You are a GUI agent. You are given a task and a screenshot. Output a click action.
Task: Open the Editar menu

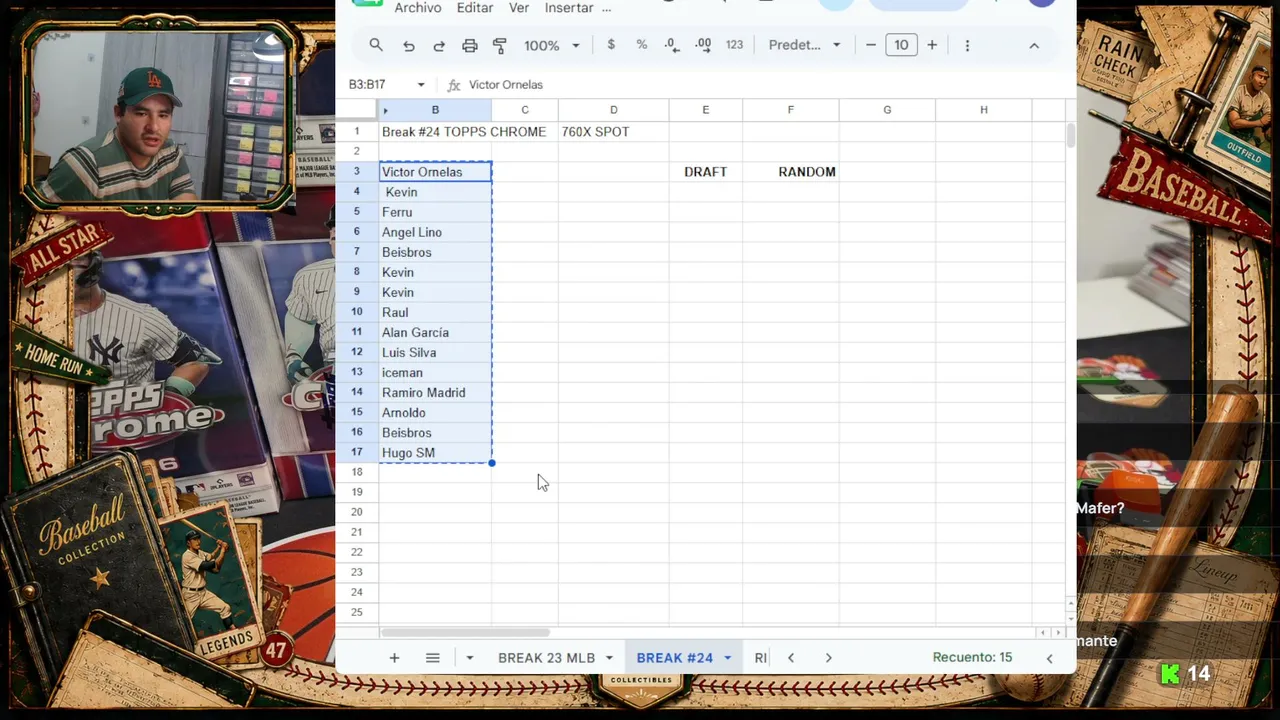point(475,8)
